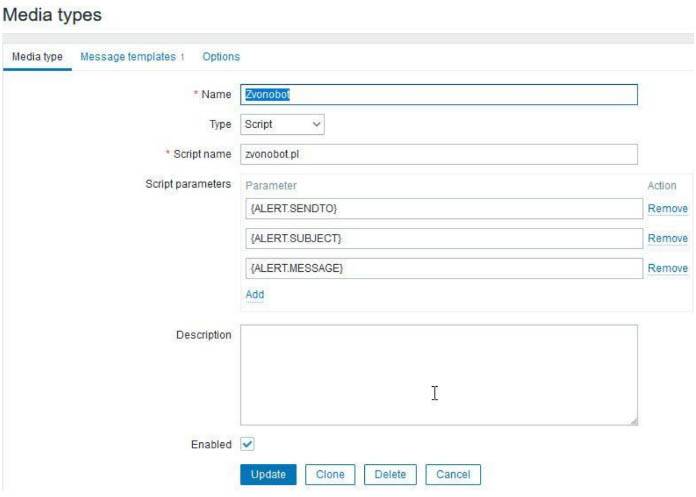The height and width of the screenshot is (497, 696).
Task: Add a new script parameter
Action: 255,295
